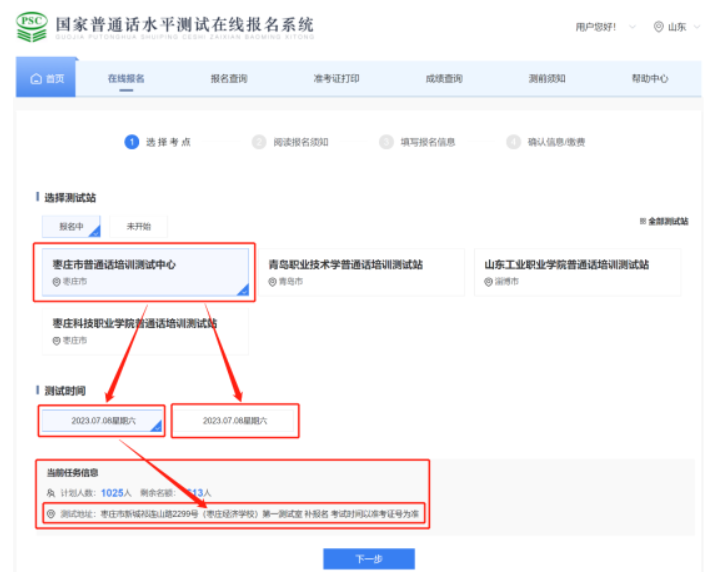Click the location pin icon beside 山东
Screen dimensions: 722x572
[658, 27]
